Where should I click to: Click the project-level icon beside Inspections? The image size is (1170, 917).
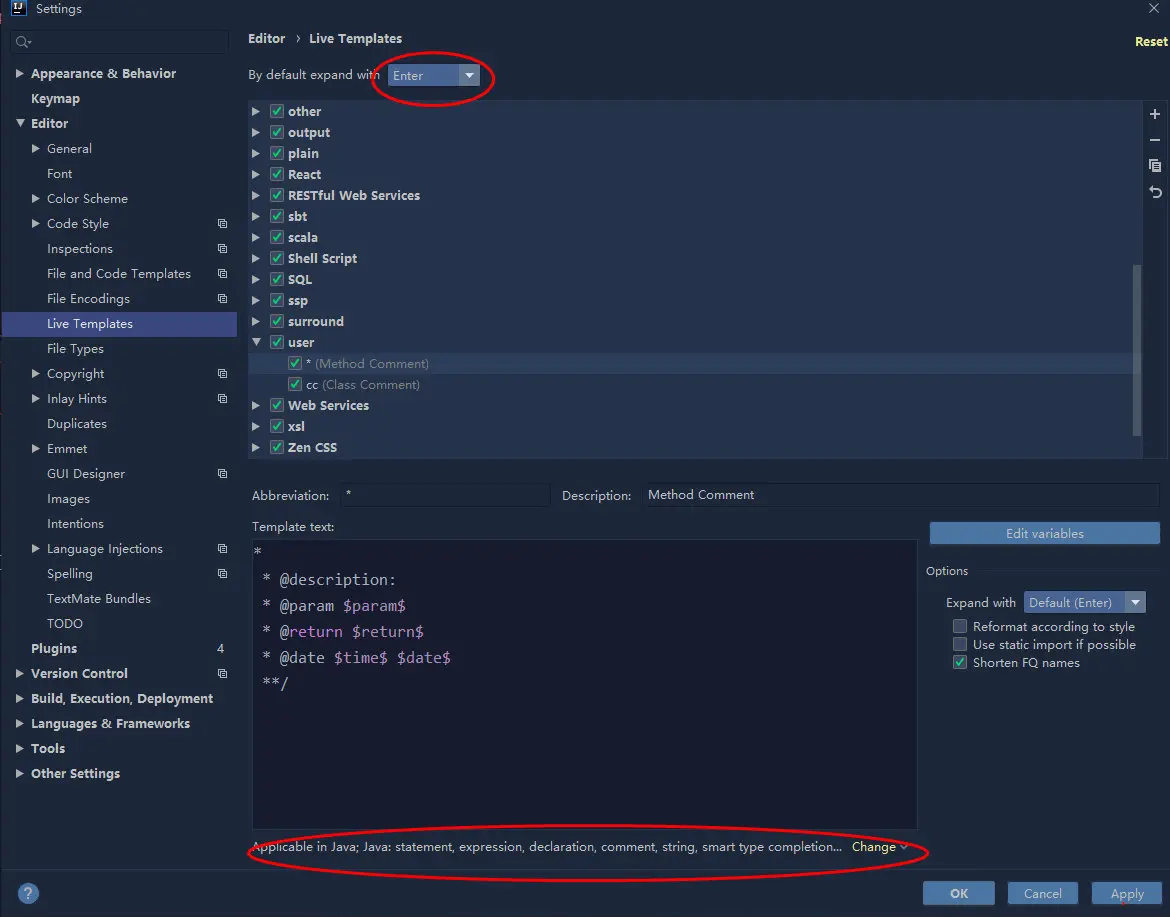[x=222, y=248]
